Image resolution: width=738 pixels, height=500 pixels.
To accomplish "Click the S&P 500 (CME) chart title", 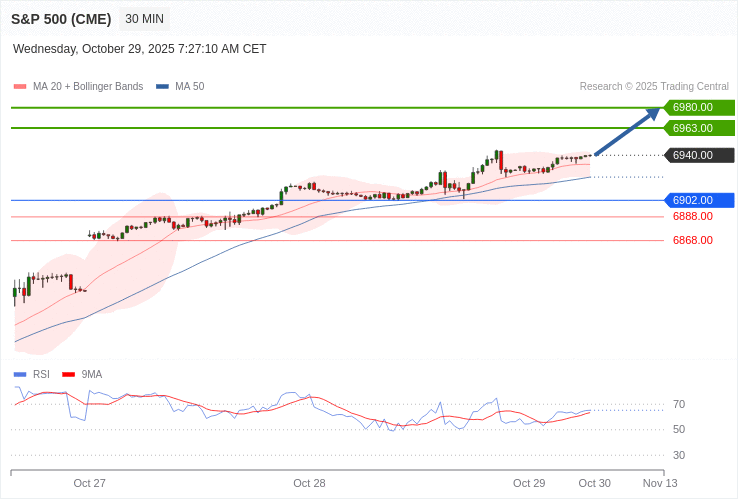I will tap(61, 19).
